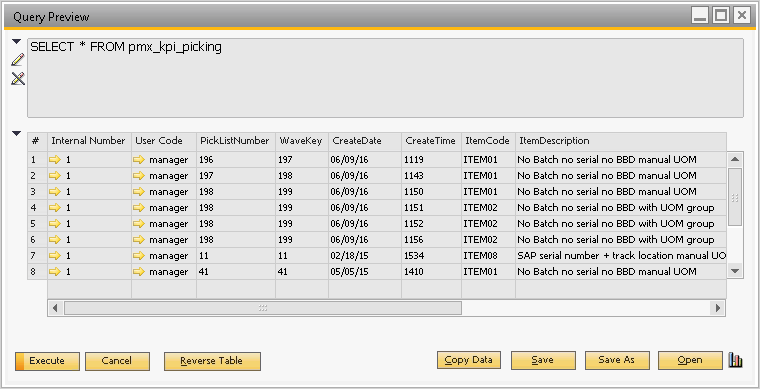The width and height of the screenshot is (760, 389).
Task: Click the CreateTime column header
Action: pyautogui.click(x=431, y=141)
